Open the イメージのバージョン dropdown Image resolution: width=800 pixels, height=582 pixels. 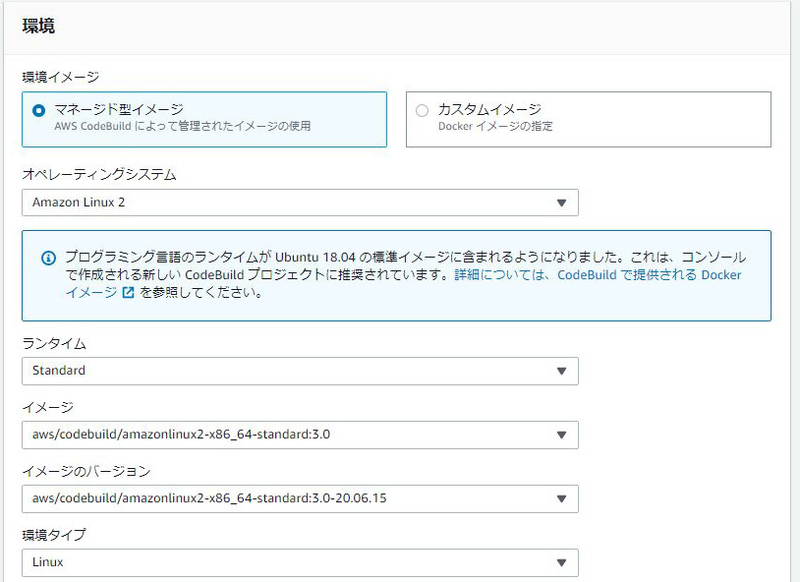[x=300, y=498]
